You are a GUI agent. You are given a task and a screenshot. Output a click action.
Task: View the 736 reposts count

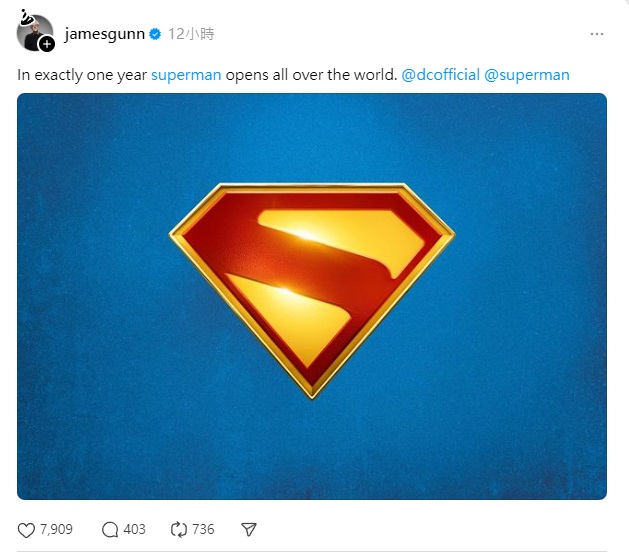point(203,530)
